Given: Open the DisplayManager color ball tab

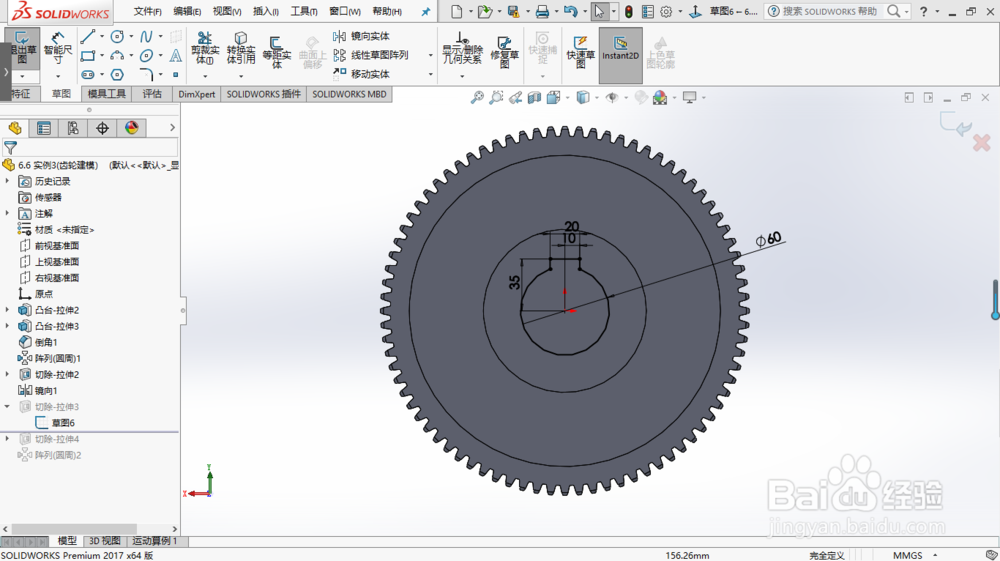Looking at the screenshot, I should point(131,128).
